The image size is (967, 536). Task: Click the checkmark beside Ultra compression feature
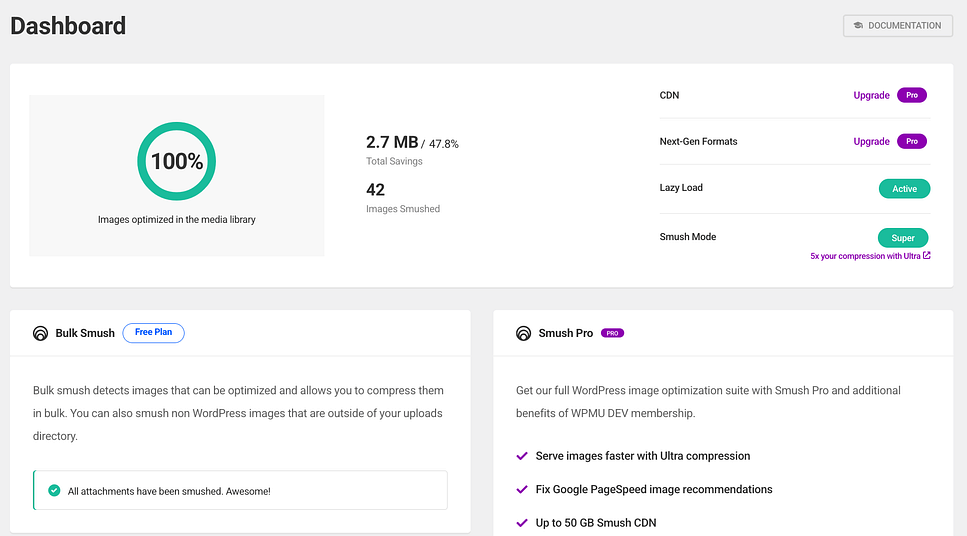click(x=521, y=456)
